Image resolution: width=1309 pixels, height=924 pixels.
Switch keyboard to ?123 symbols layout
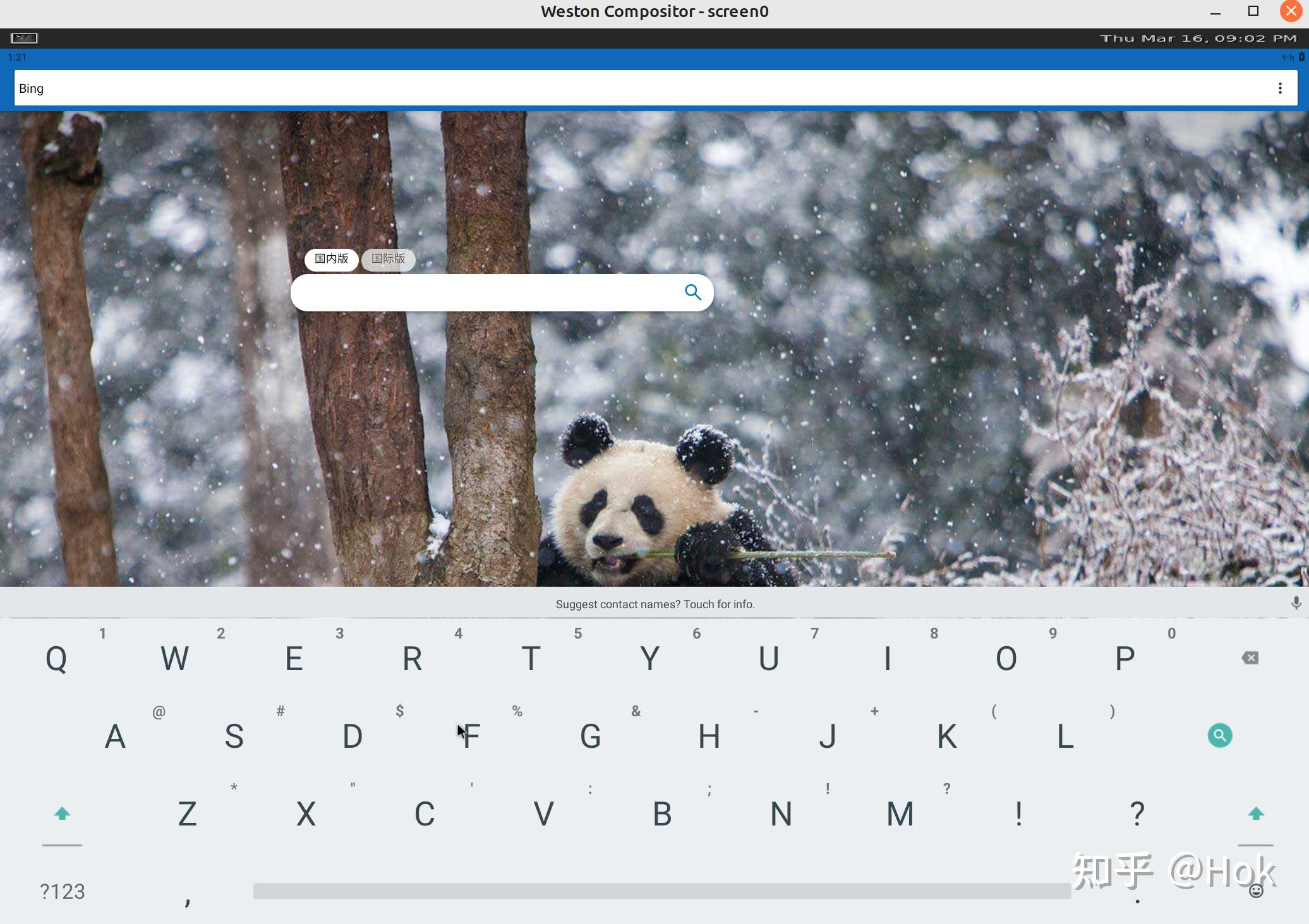(x=62, y=891)
